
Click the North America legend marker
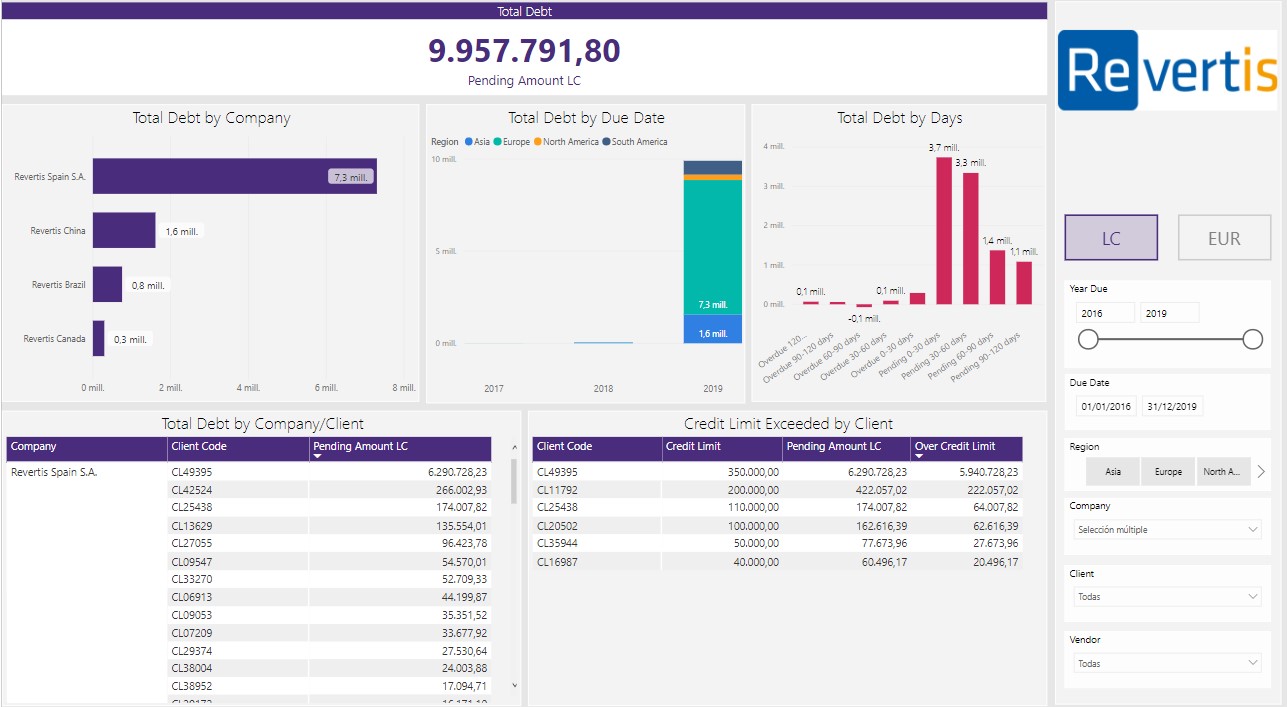pyautogui.click(x=537, y=142)
